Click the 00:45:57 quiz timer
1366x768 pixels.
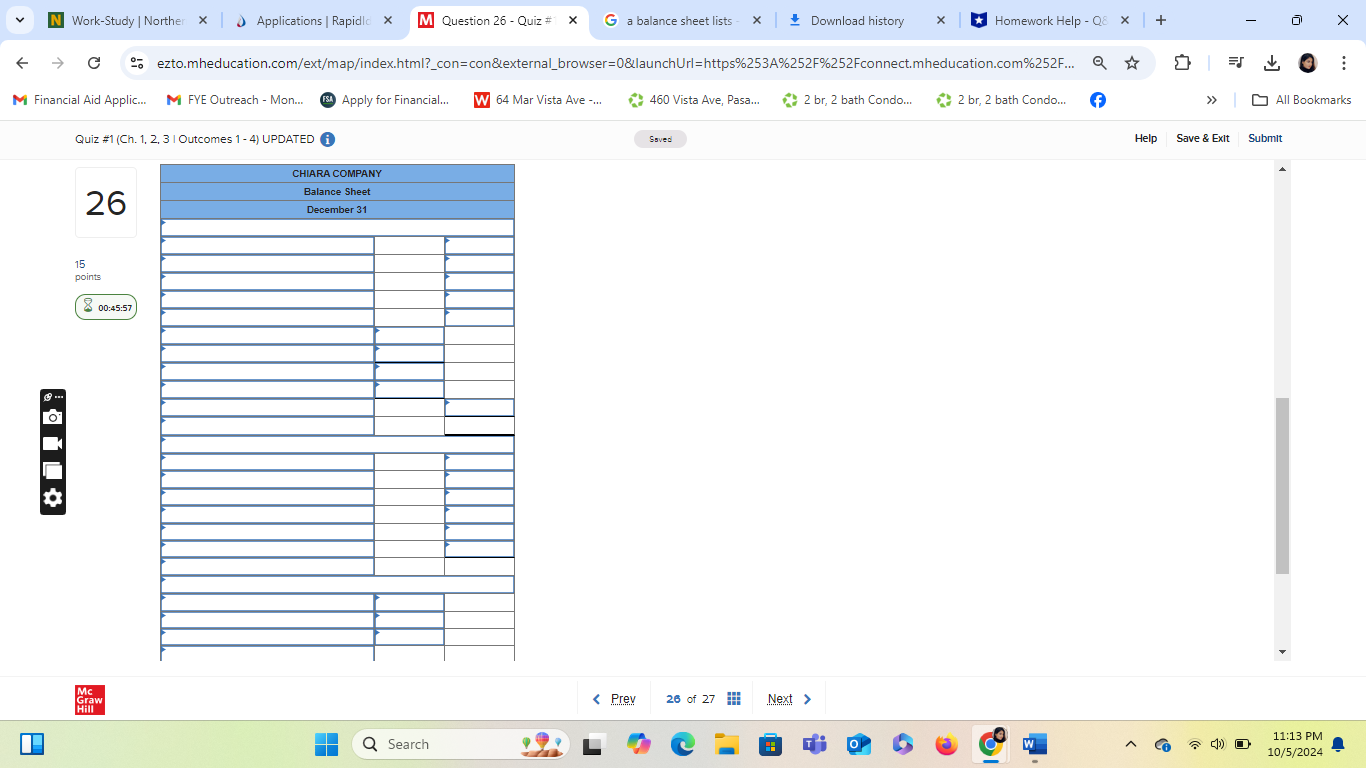[106, 307]
